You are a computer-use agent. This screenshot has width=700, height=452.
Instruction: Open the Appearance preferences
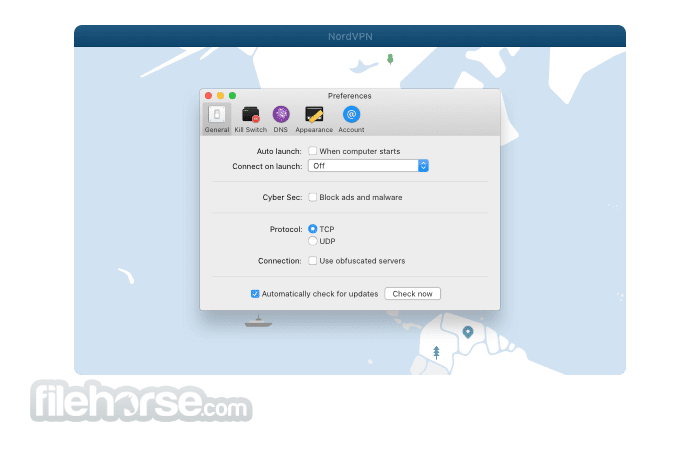coord(314,119)
